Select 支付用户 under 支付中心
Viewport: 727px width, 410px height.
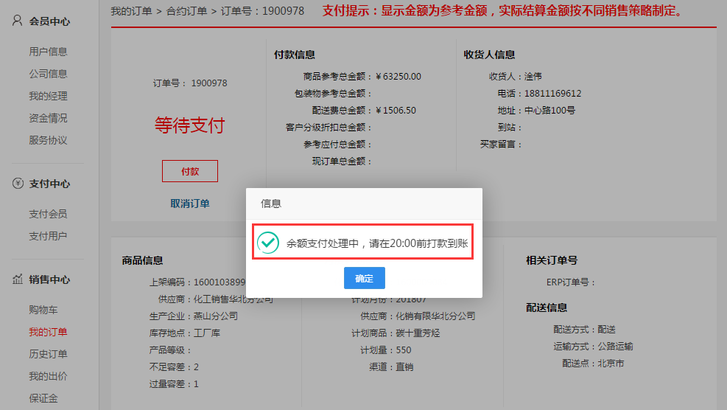click(x=48, y=236)
